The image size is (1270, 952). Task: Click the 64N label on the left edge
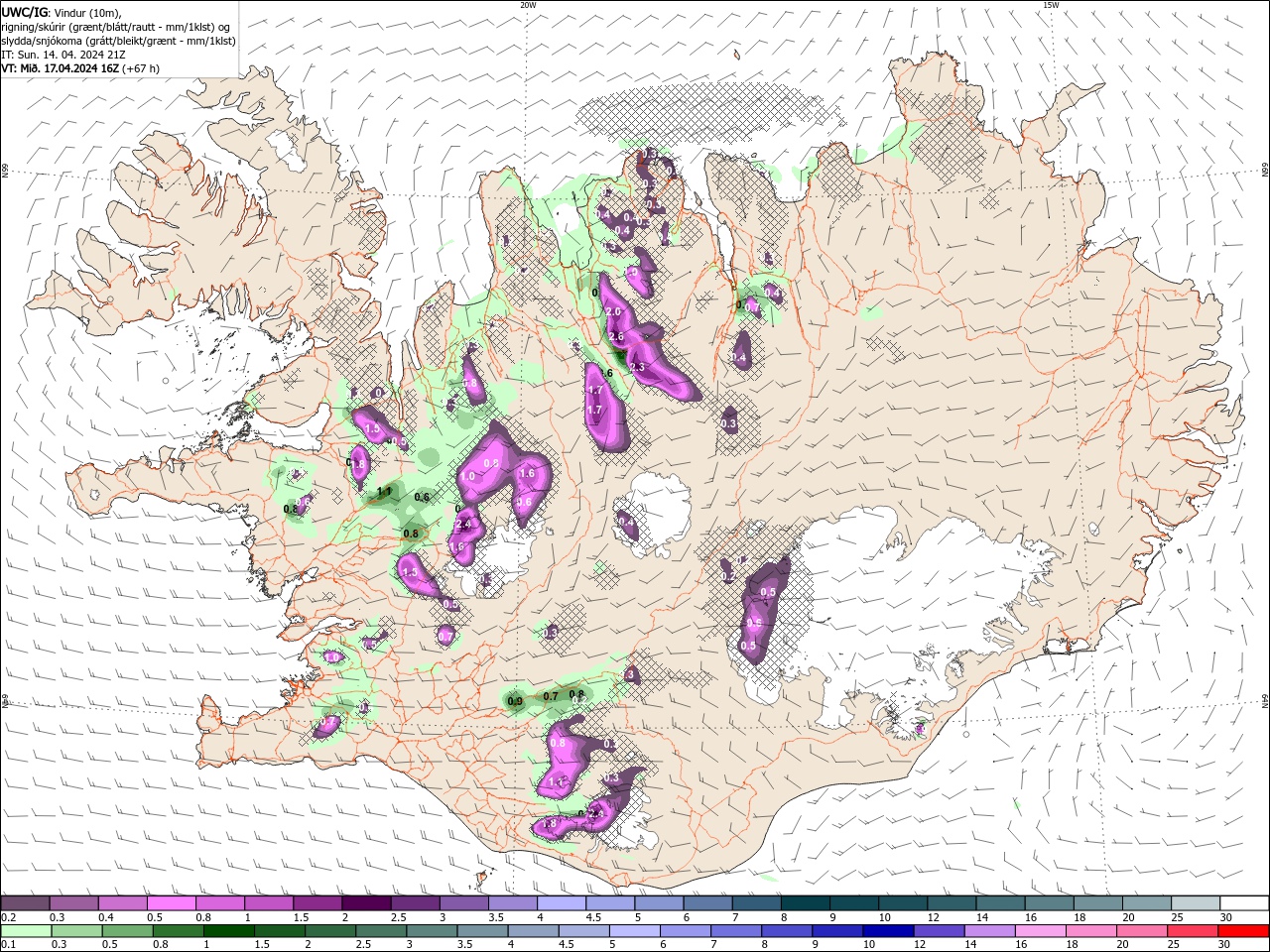click(5, 701)
